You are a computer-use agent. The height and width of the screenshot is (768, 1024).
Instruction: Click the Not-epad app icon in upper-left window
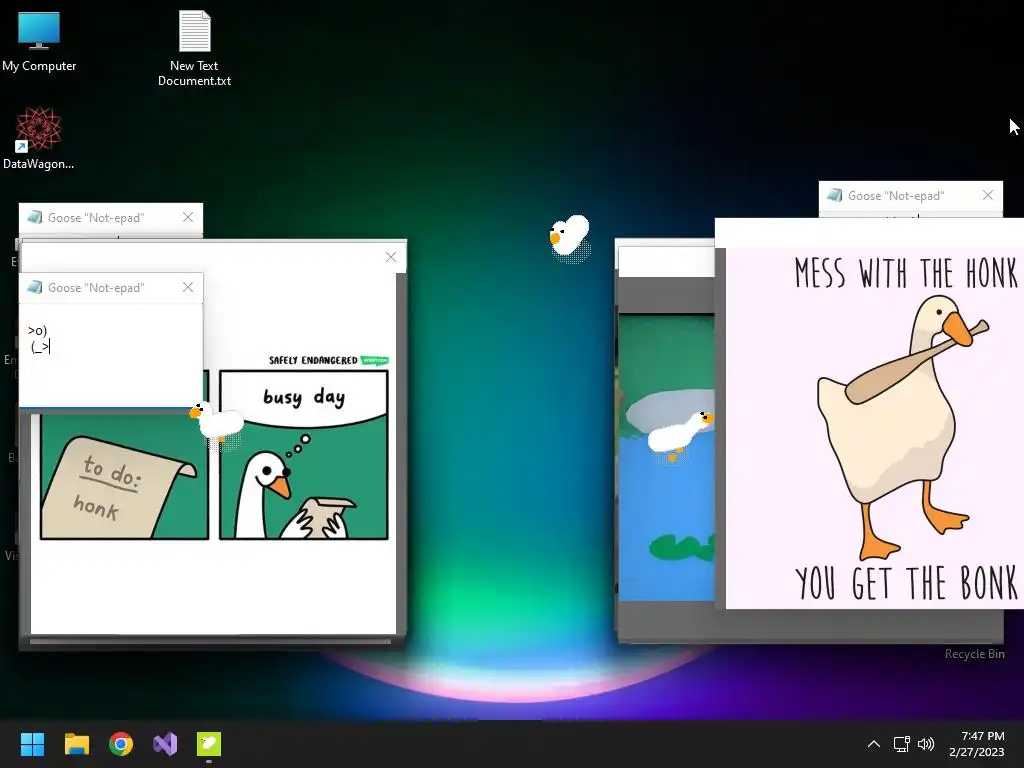(35, 217)
